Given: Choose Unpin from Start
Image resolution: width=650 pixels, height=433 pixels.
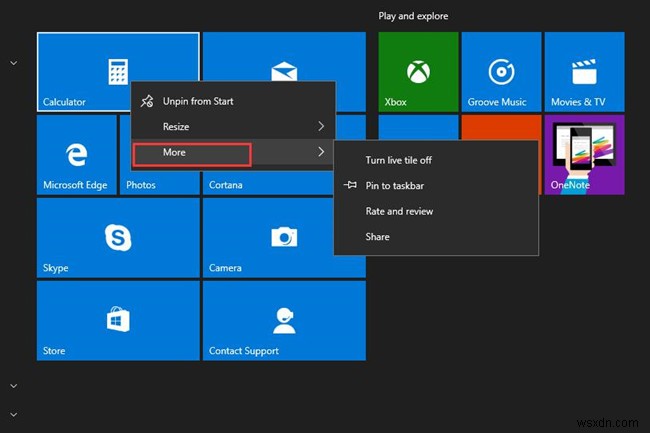Looking at the screenshot, I should point(233,101).
